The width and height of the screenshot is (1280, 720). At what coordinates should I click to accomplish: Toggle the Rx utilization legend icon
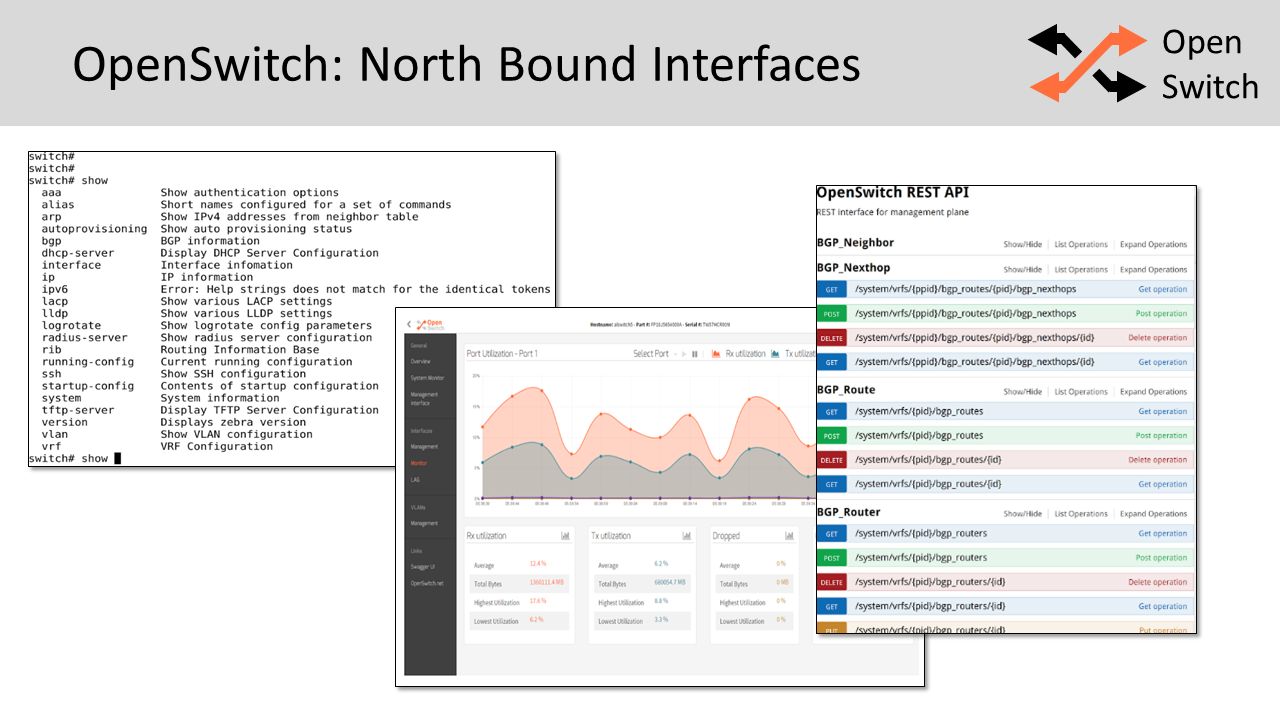(x=716, y=354)
